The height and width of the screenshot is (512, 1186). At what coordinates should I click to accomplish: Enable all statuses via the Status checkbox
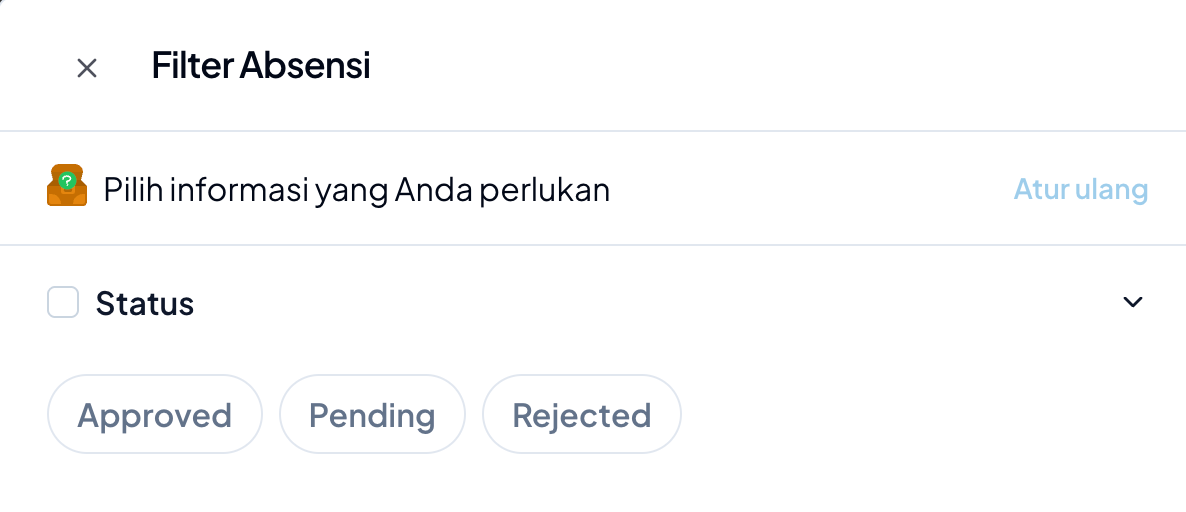click(x=63, y=302)
